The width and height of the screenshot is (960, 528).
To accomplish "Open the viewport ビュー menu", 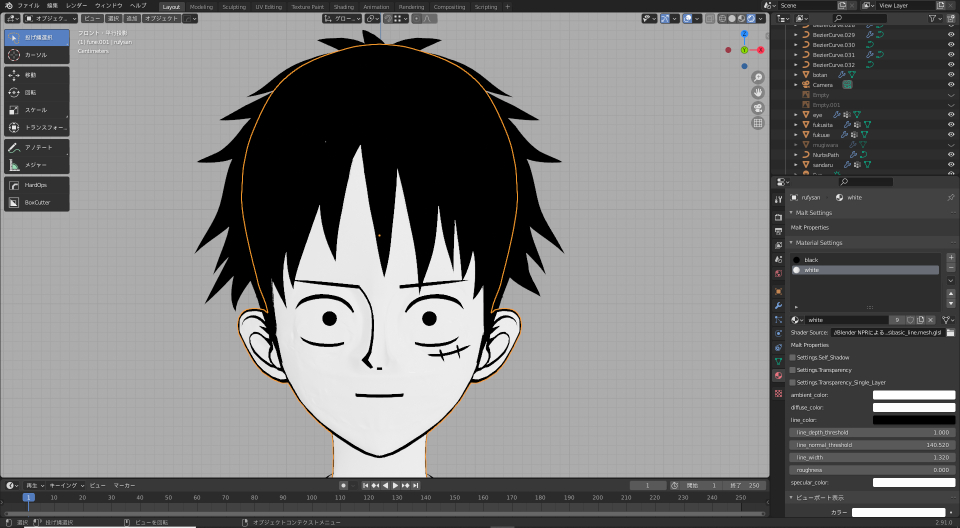I will (x=92, y=18).
